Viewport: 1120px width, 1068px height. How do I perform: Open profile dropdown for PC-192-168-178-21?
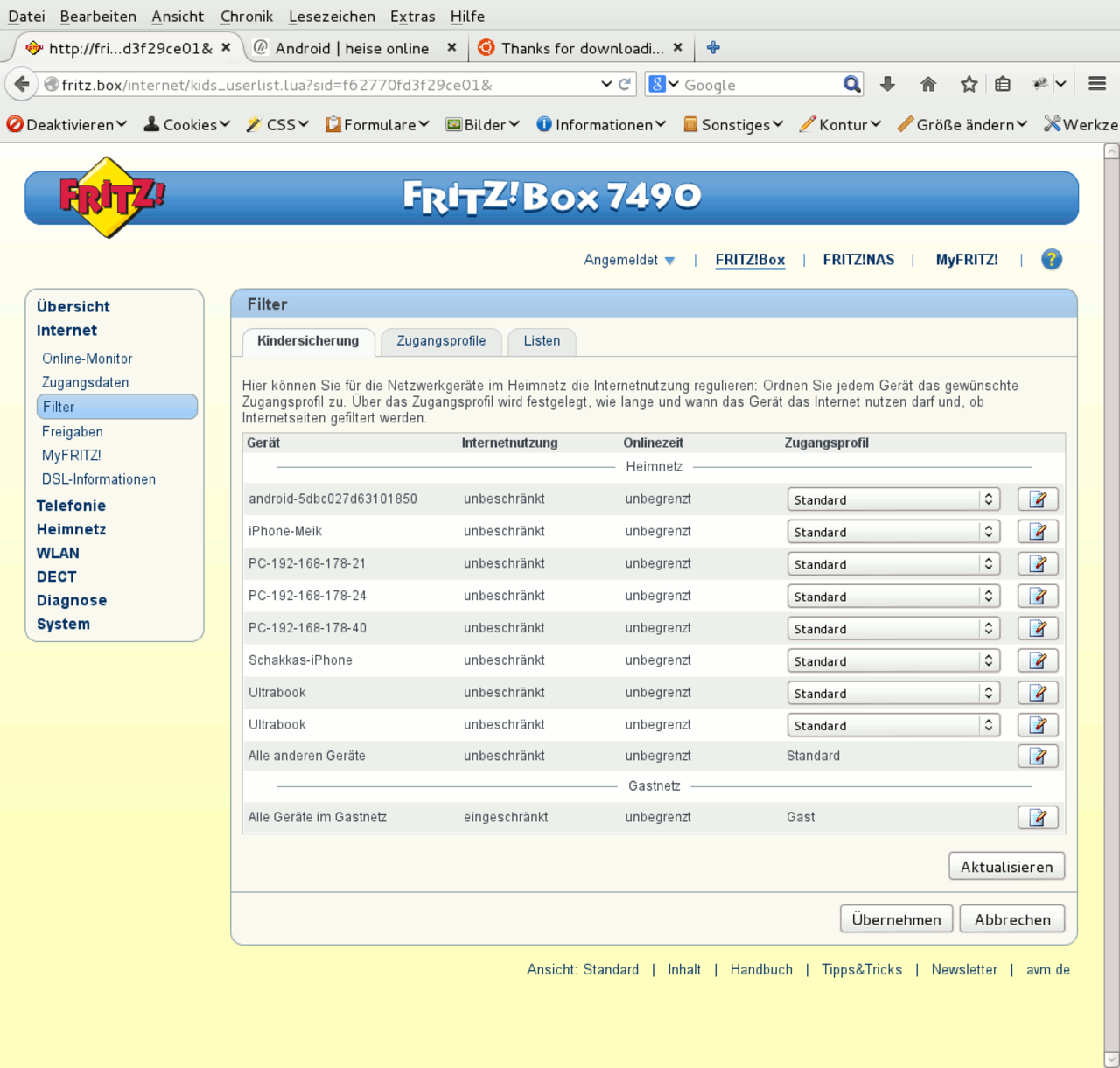[893, 564]
